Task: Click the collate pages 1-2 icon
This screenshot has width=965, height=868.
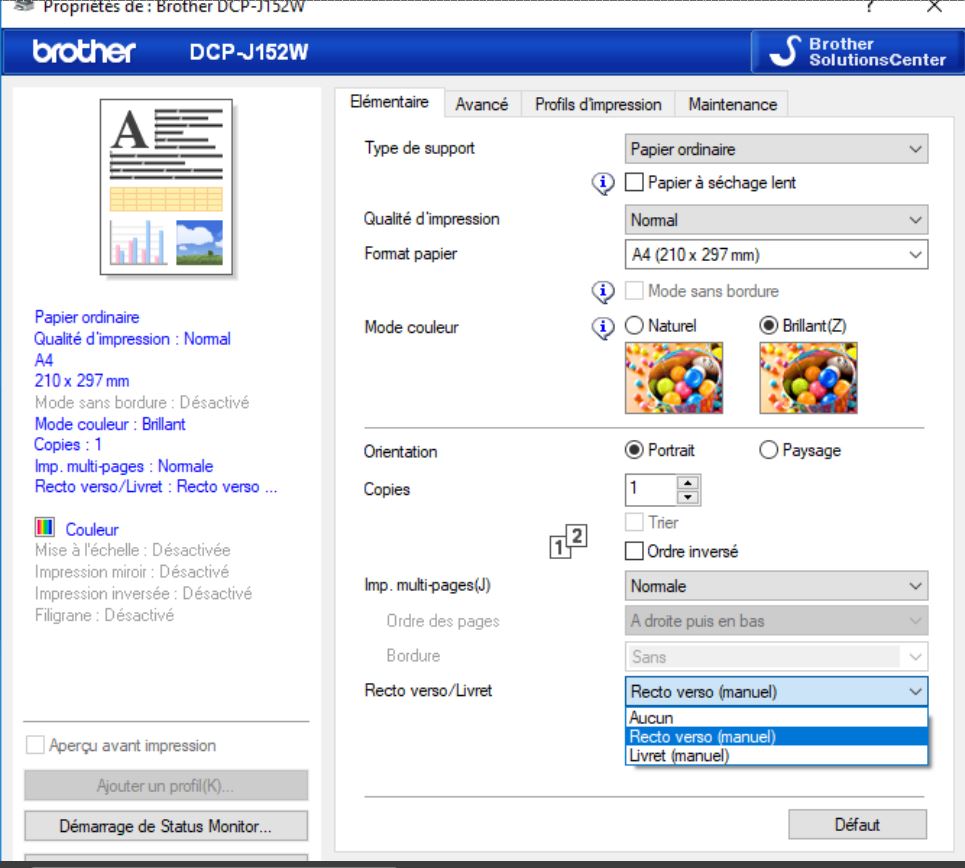Action: pyautogui.click(x=568, y=542)
